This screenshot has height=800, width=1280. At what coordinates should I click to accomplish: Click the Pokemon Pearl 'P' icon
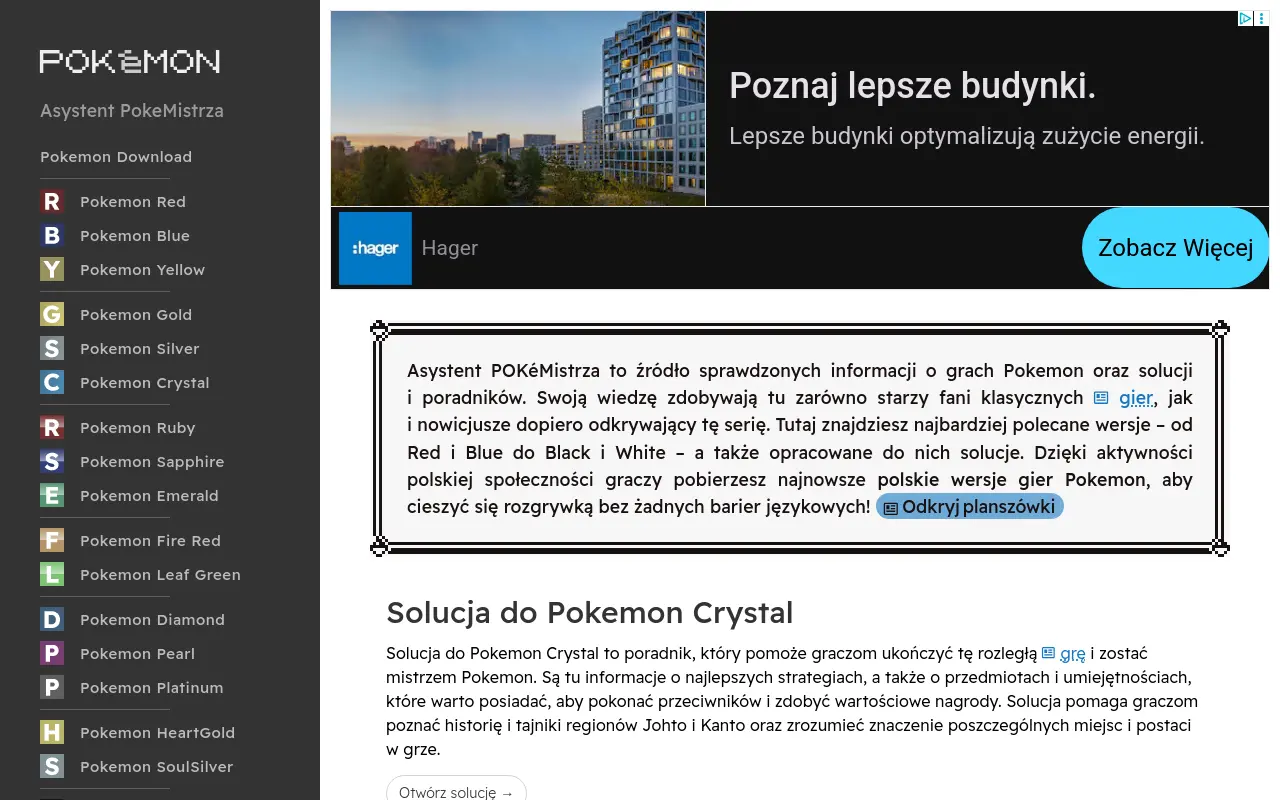pos(52,654)
